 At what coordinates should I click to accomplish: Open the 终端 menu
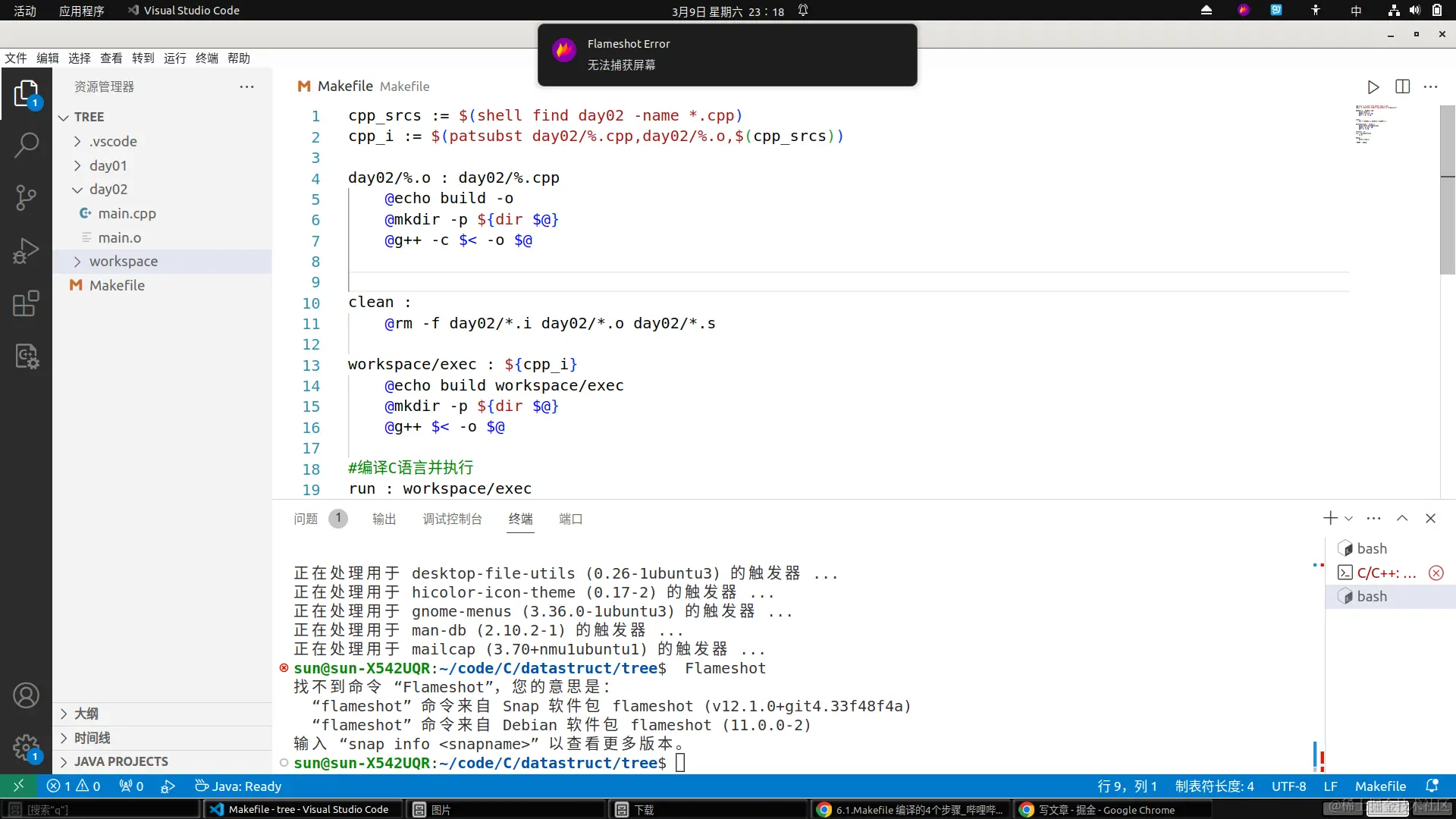click(x=206, y=58)
